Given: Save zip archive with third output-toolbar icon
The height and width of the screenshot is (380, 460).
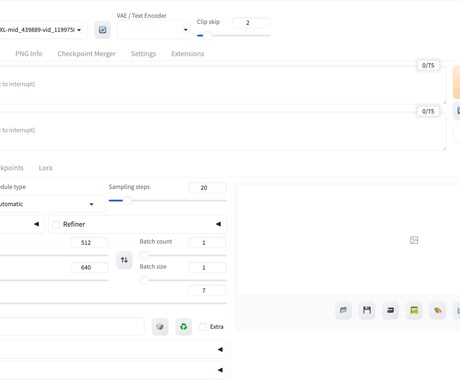Looking at the screenshot, I should 390,311.
